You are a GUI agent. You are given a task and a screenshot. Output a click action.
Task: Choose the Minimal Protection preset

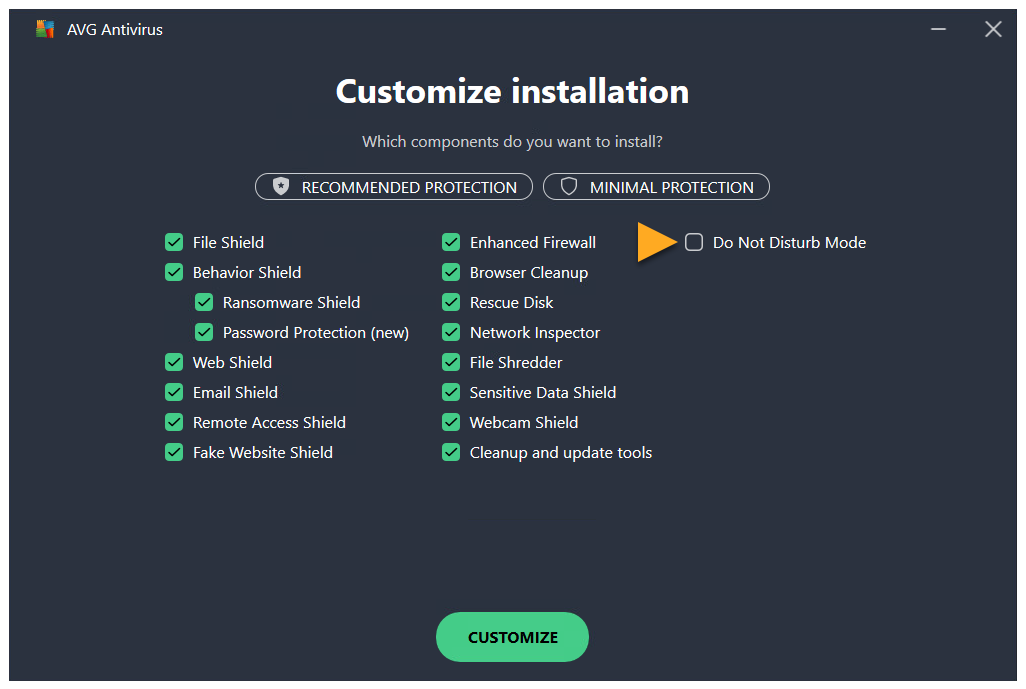coord(656,187)
